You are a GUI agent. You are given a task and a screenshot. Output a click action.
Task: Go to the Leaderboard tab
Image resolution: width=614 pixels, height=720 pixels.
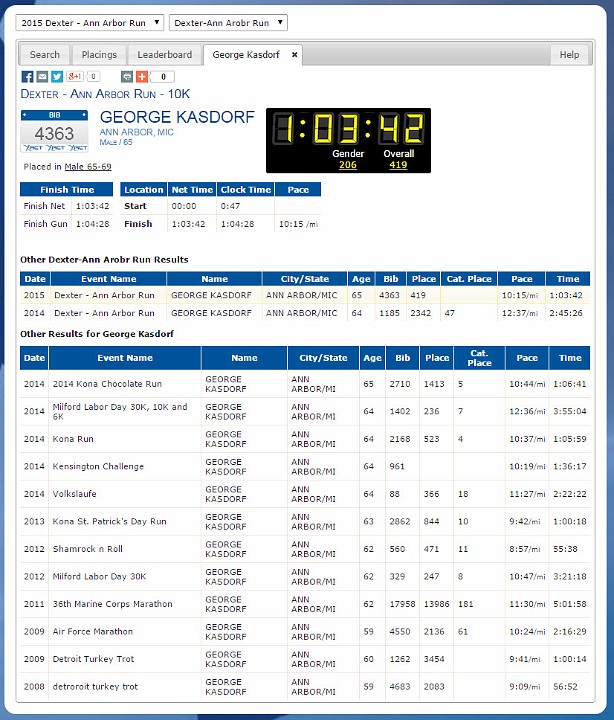pyautogui.click(x=165, y=55)
